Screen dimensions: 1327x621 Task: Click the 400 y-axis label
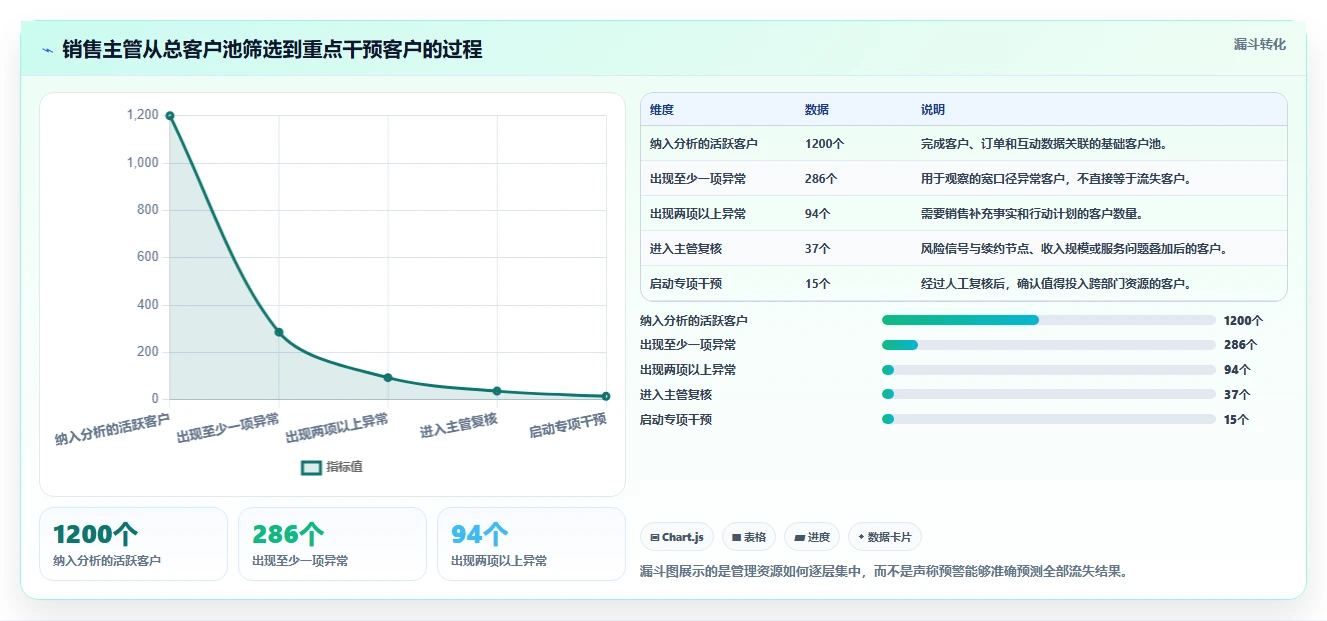148,304
